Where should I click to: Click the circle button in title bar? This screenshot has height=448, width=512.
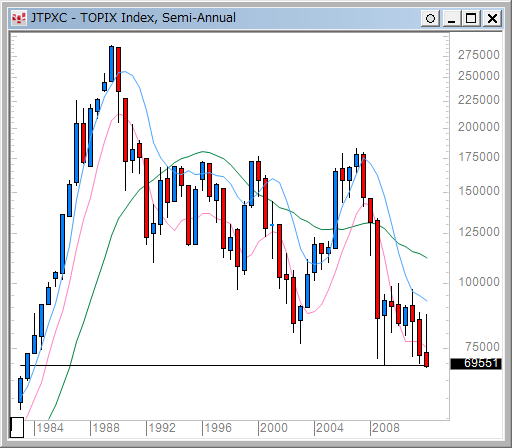tap(430, 18)
